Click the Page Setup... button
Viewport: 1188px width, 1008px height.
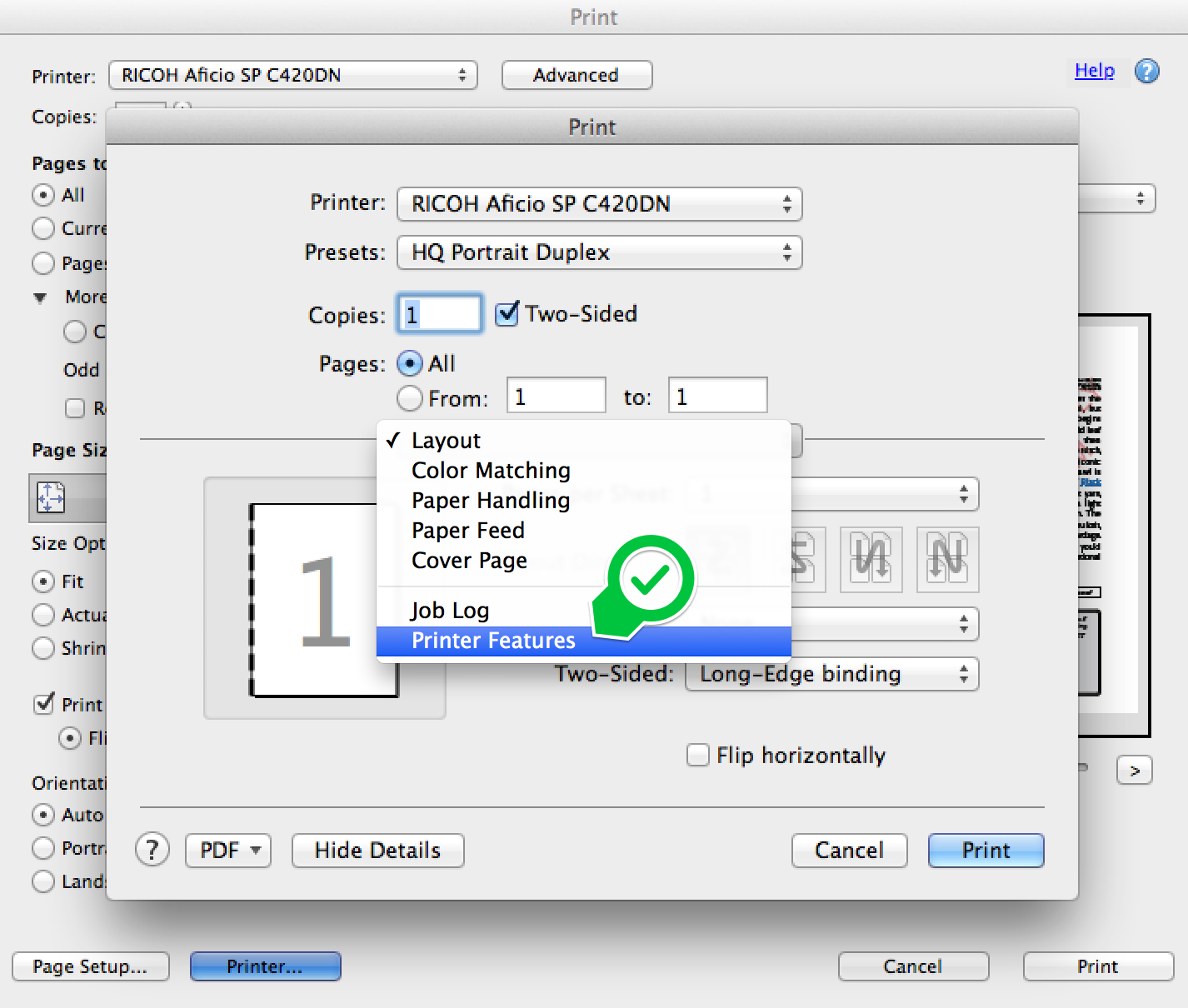click(90, 966)
